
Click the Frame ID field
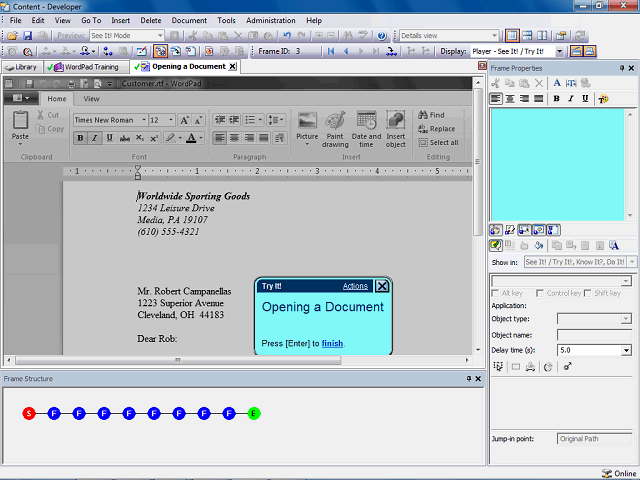(308, 51)
